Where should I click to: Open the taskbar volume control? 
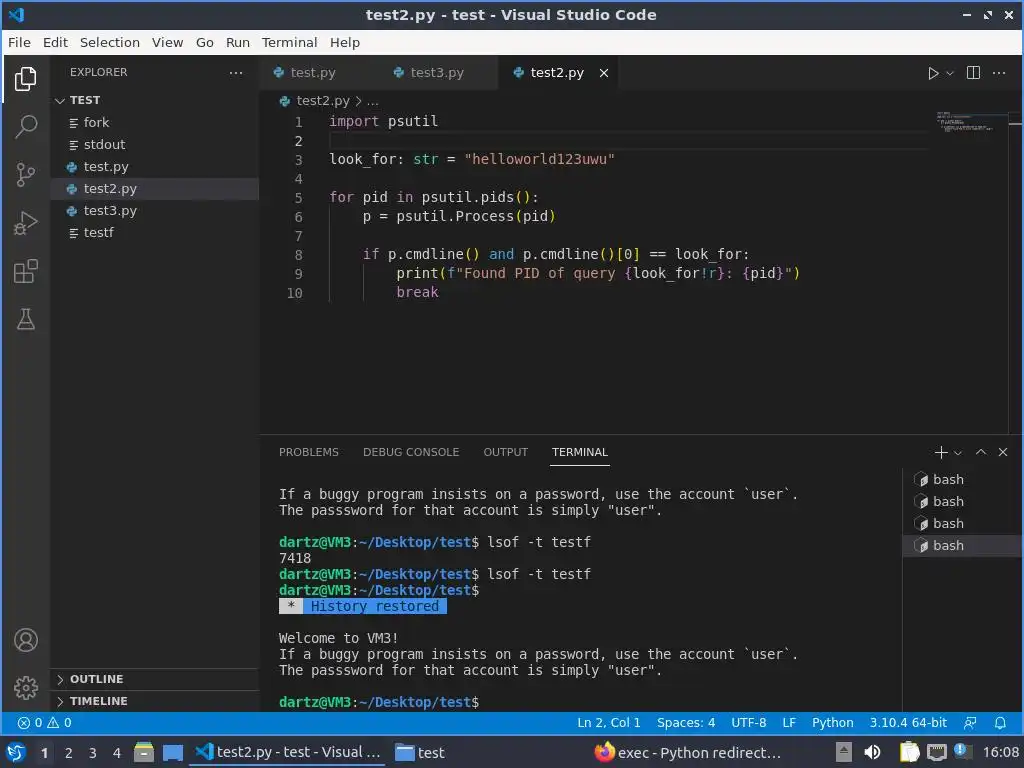pyautogui.click(x=872, y=752)
